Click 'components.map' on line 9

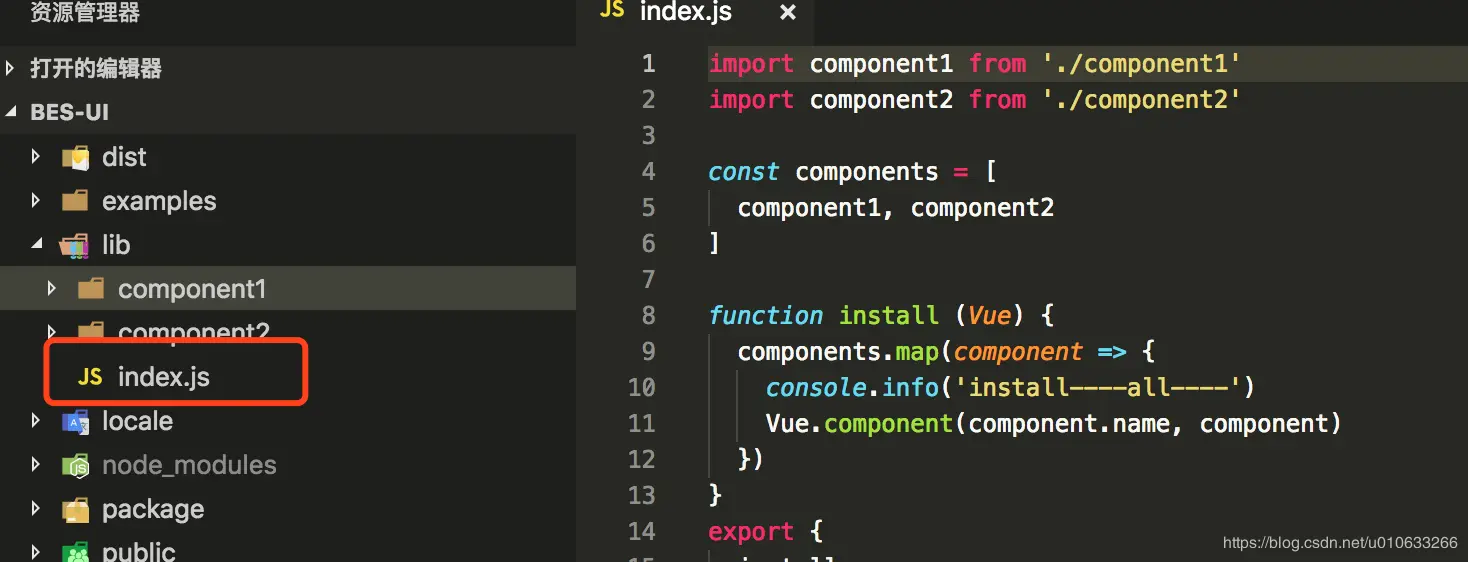click(x=838, y=352)
